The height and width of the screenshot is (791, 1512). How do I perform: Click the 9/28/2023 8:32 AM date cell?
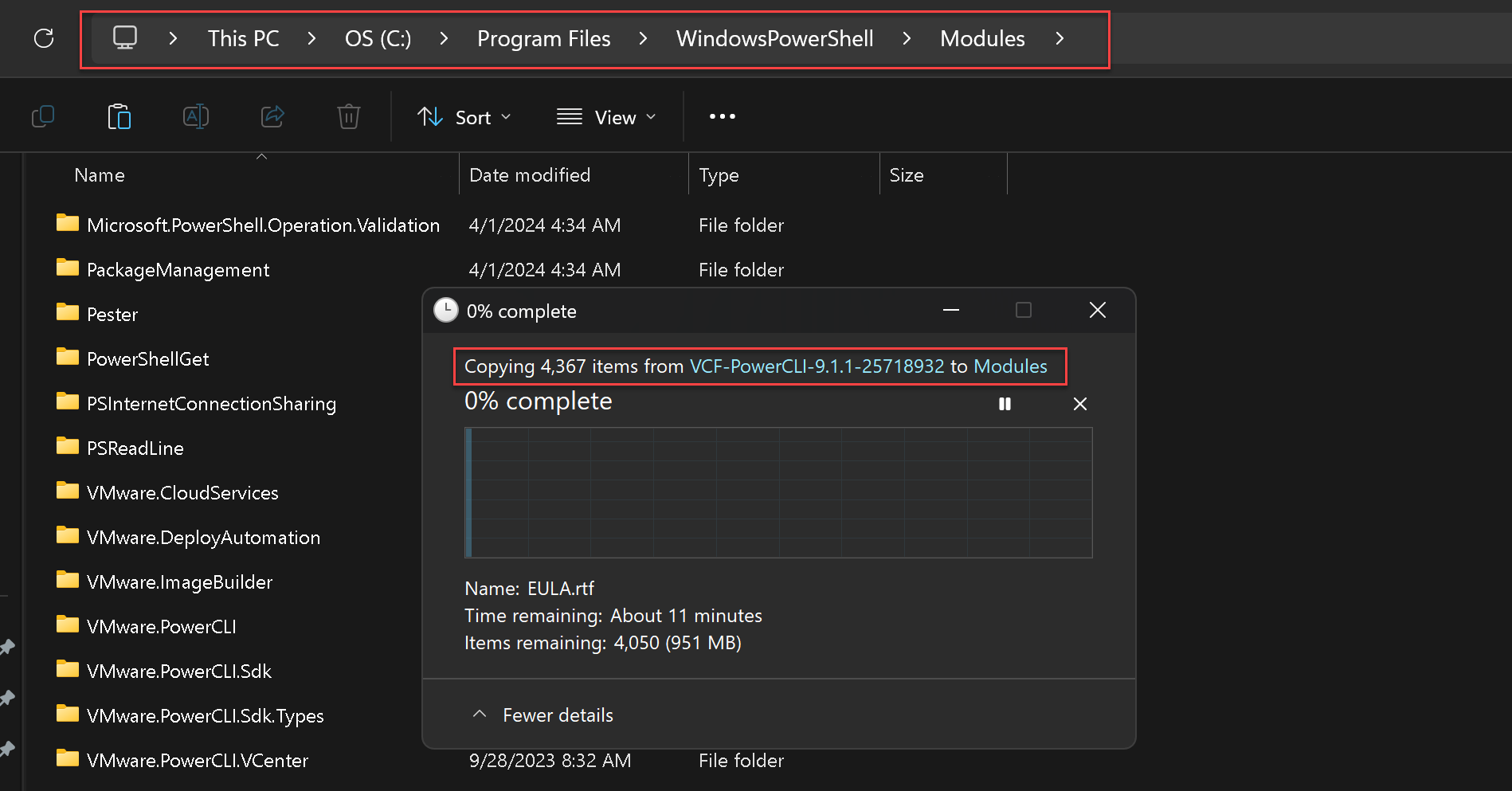point(550,761)
